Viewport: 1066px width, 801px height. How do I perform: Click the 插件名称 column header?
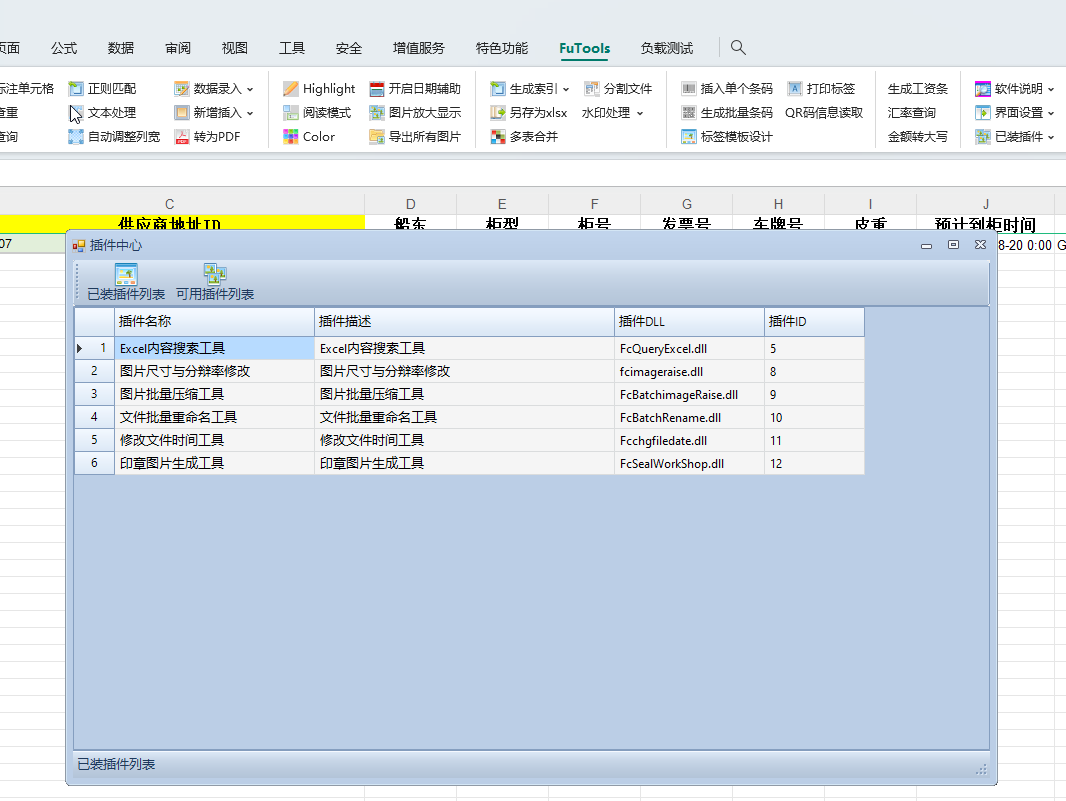coord(214,322)
